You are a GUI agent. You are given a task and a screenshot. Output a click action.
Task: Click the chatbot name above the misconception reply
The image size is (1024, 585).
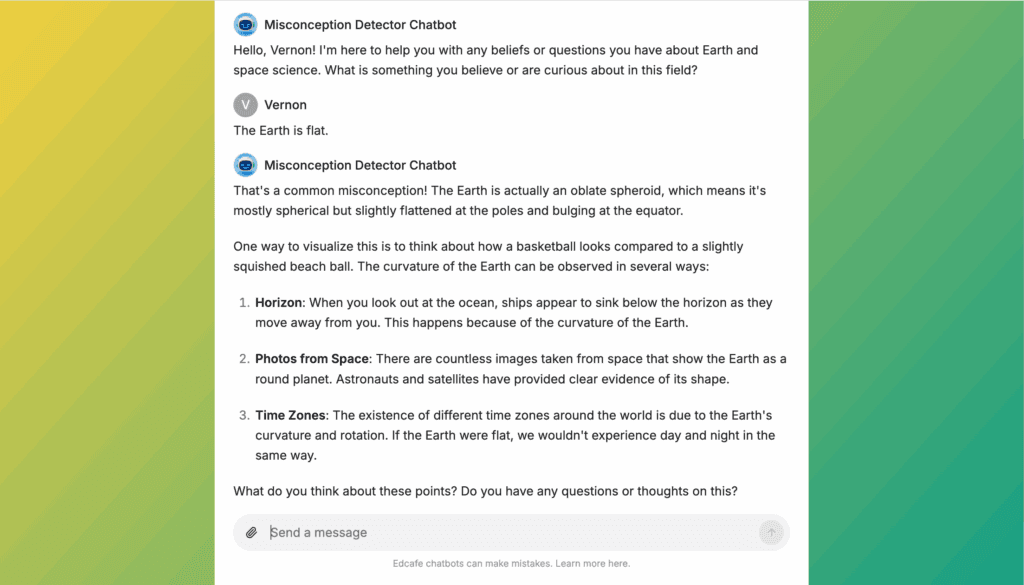coord(360,165)
